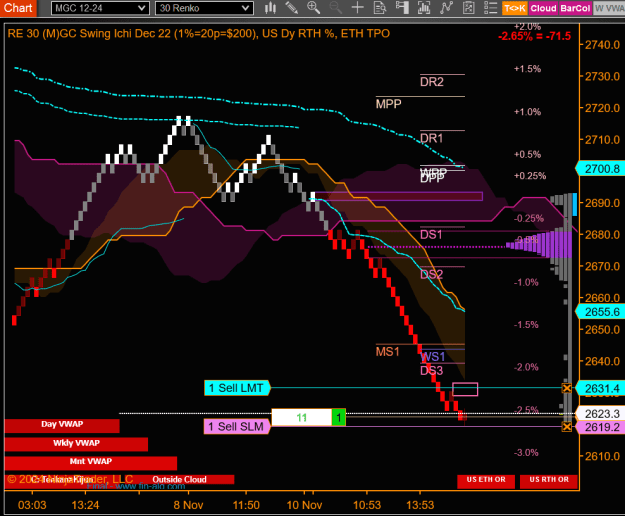Cancel the Sell SLM order X marker
The height and width of the screenshot is (516, 625).
coord(566,427)
